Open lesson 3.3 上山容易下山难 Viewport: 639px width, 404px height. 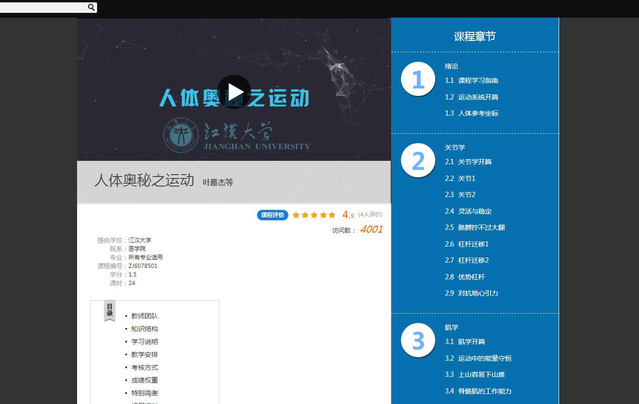pyautogui.click(x=475, y=374)
